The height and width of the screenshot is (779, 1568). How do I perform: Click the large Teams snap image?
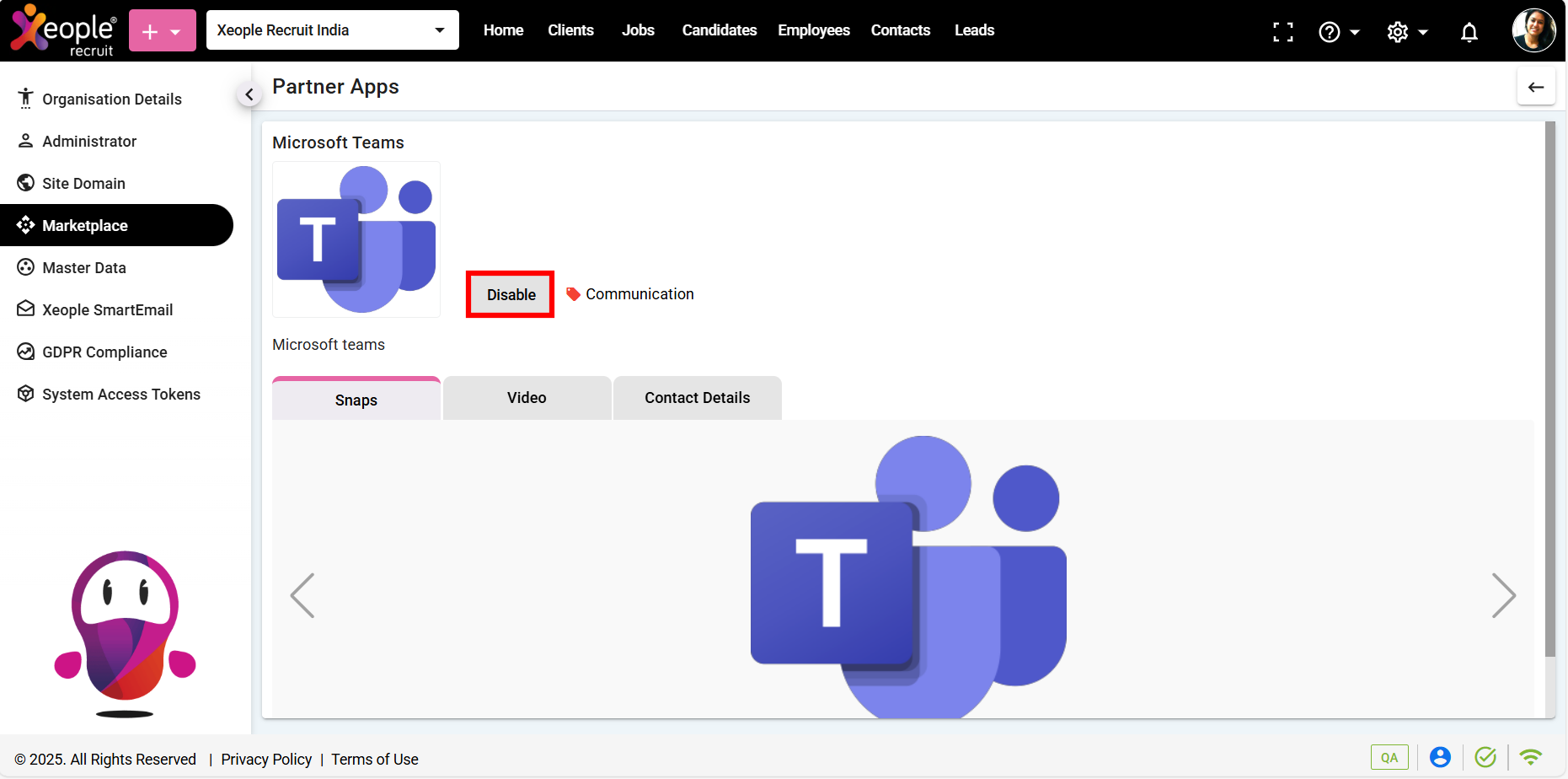(x=908, y=577)
